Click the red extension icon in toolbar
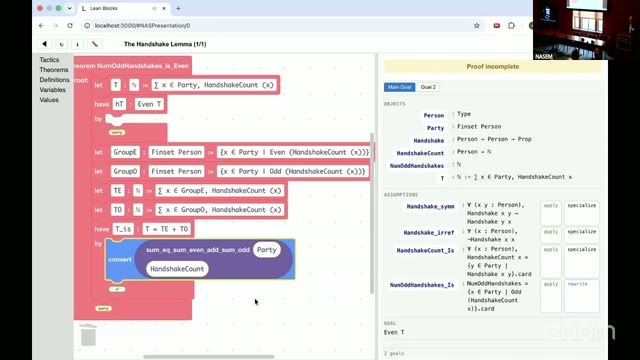The height and width of the screenshot is (360, 640). tap(496, 25)
